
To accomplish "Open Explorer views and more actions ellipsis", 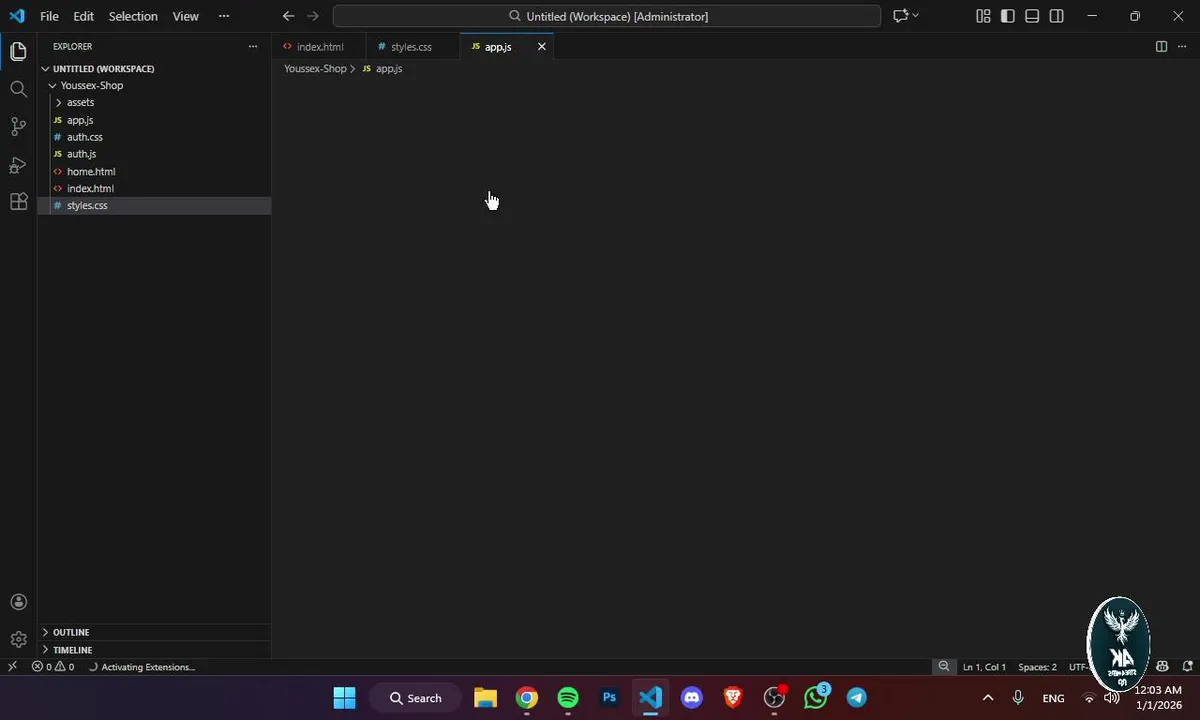I will (x=253, y=47).
